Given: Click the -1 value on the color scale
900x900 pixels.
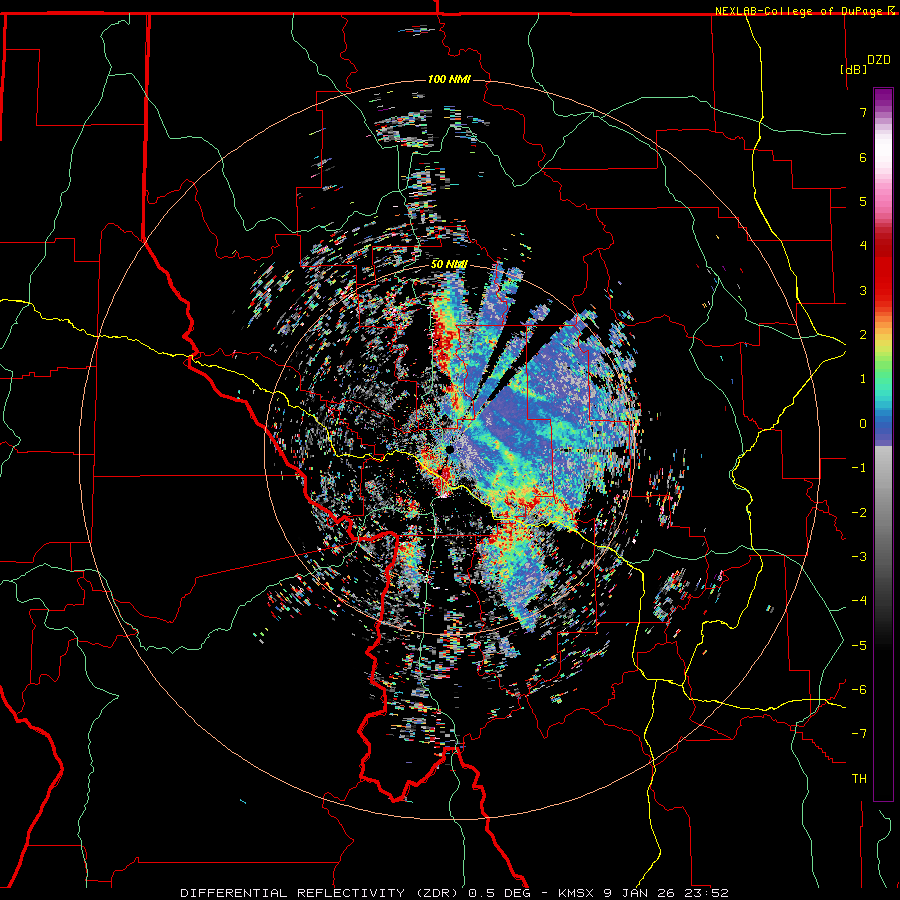Looking at the screenshot, I should click(x=859, y=468).
